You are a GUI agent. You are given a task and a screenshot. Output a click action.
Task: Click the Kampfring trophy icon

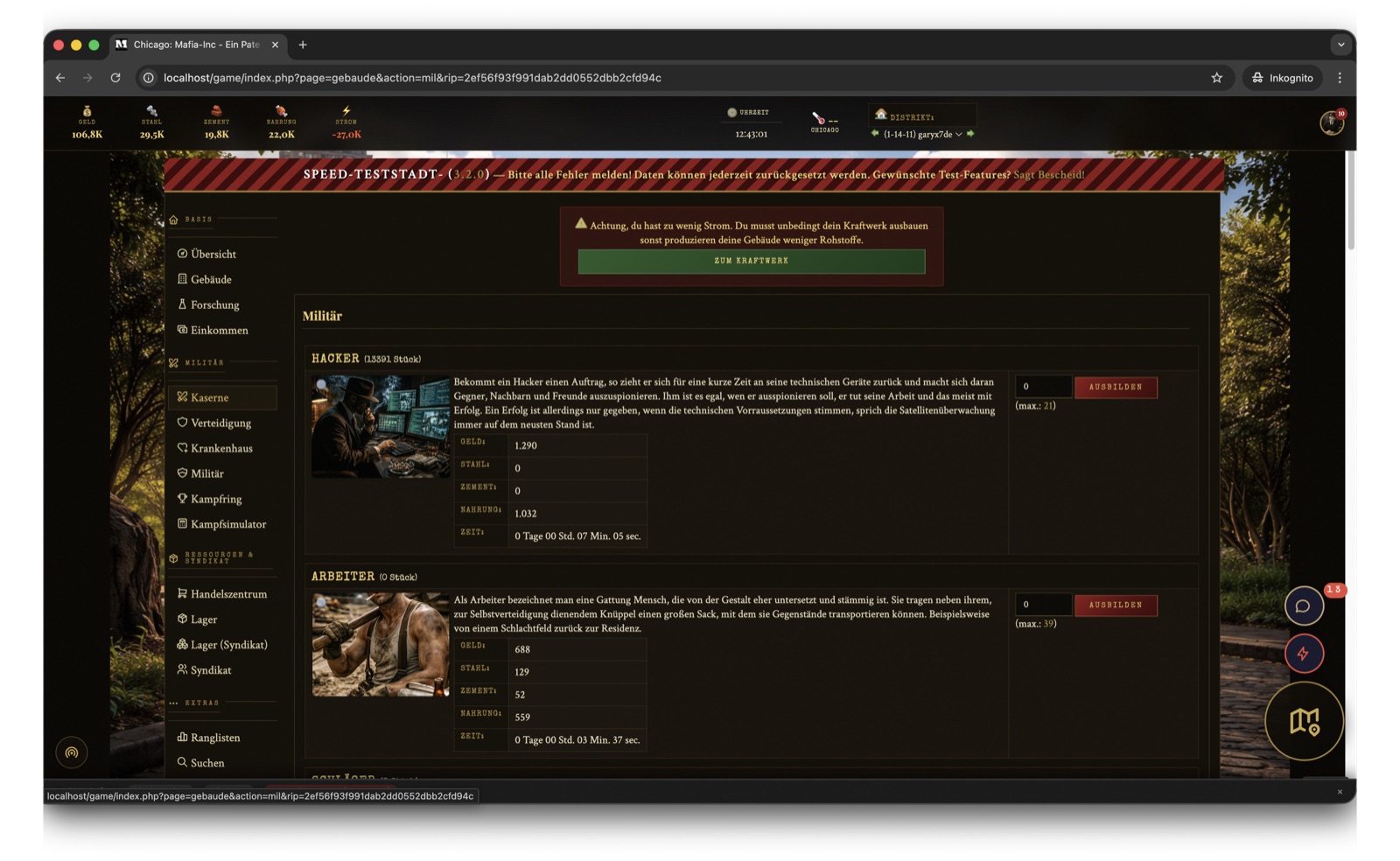[182, 499]
